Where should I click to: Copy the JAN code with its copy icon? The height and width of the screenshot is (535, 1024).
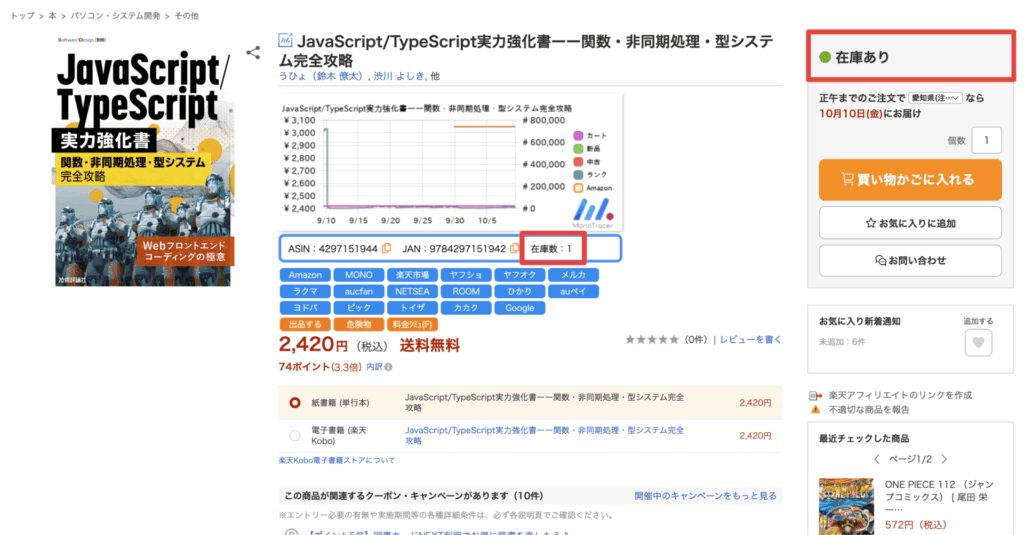[x=514, y=248]
